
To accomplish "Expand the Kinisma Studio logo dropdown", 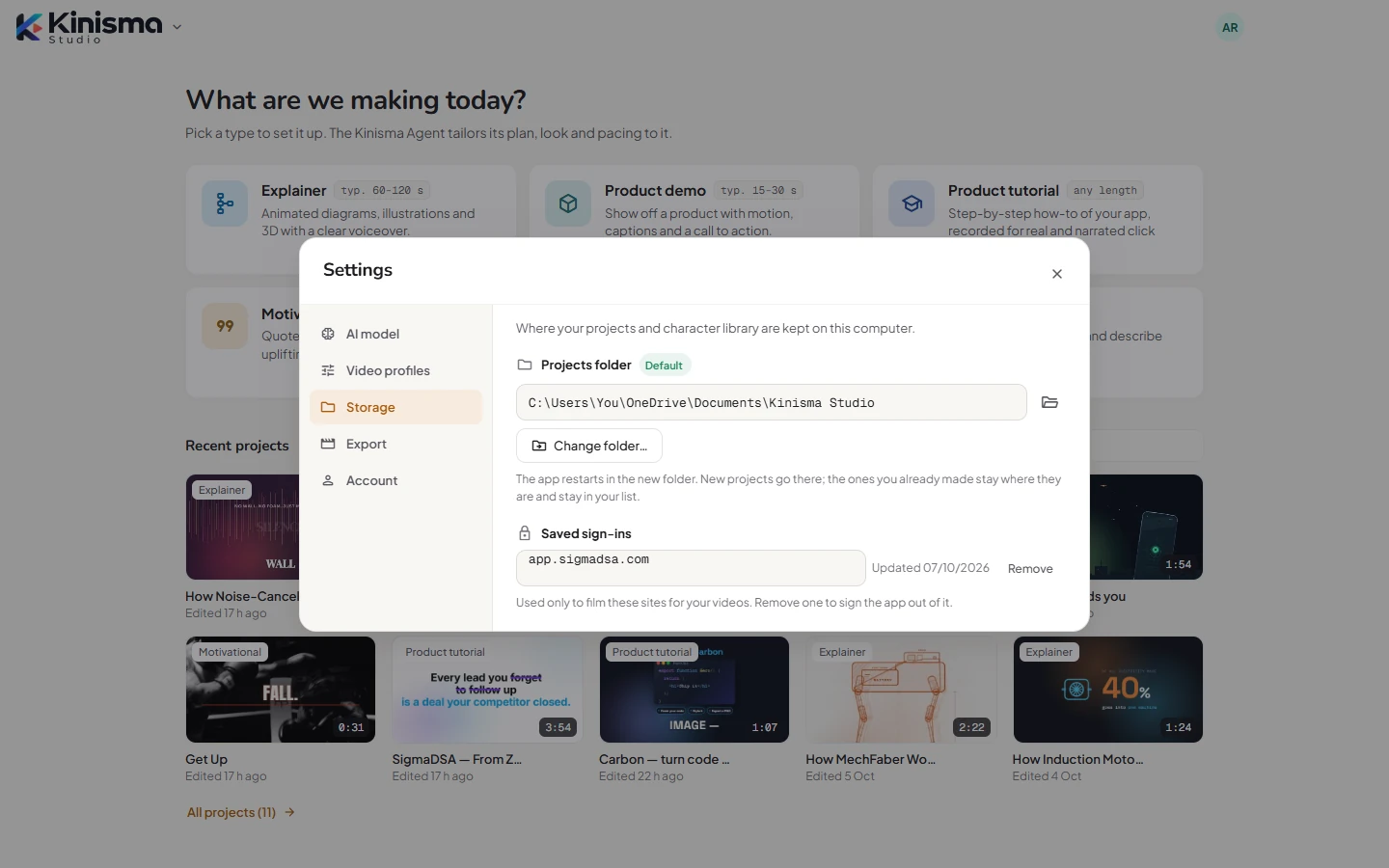I will 177,27.
